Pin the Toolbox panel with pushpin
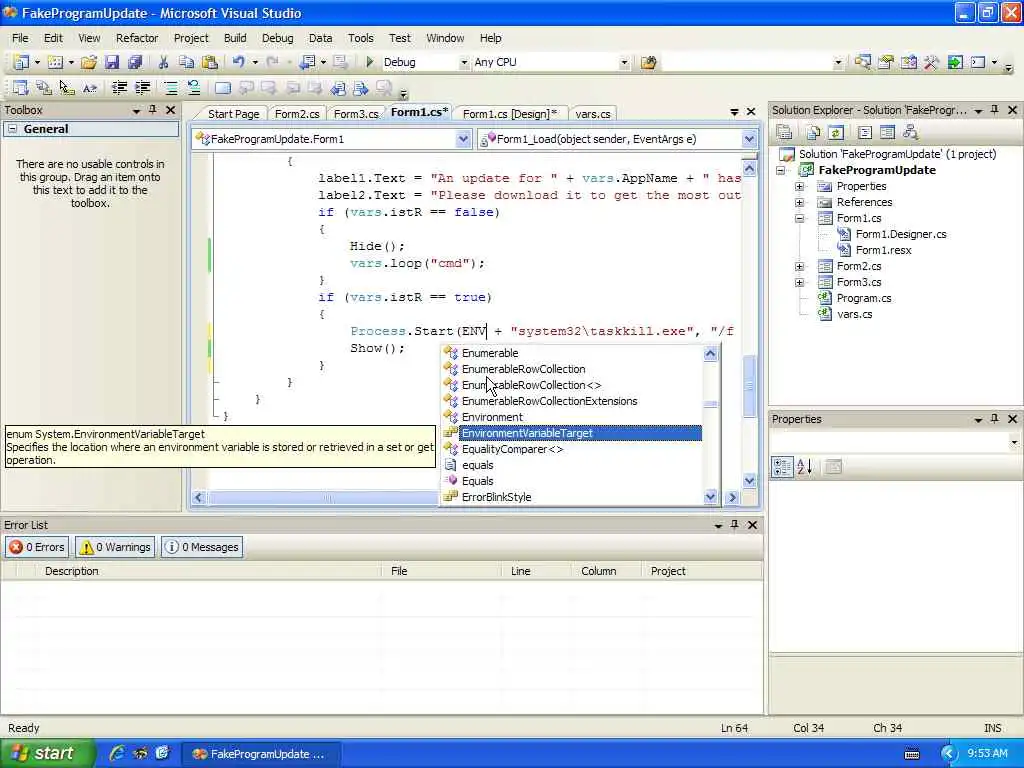 [x=153, y=110]
